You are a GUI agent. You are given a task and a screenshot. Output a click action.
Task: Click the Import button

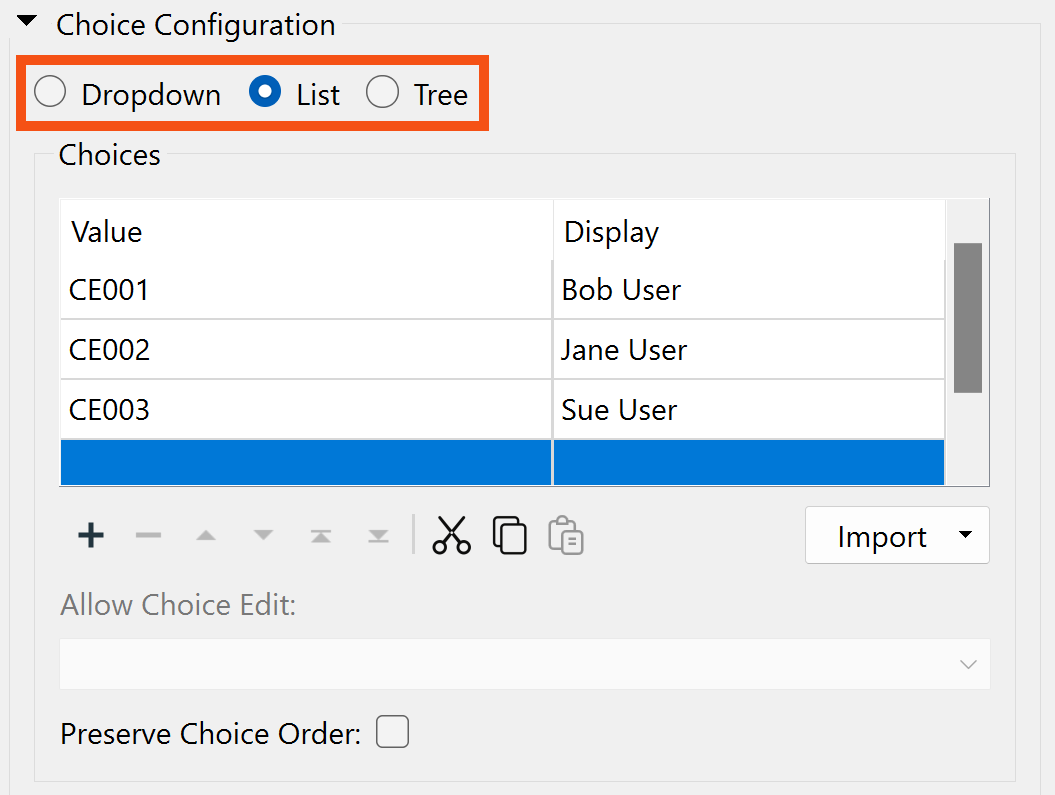[882, 535]
